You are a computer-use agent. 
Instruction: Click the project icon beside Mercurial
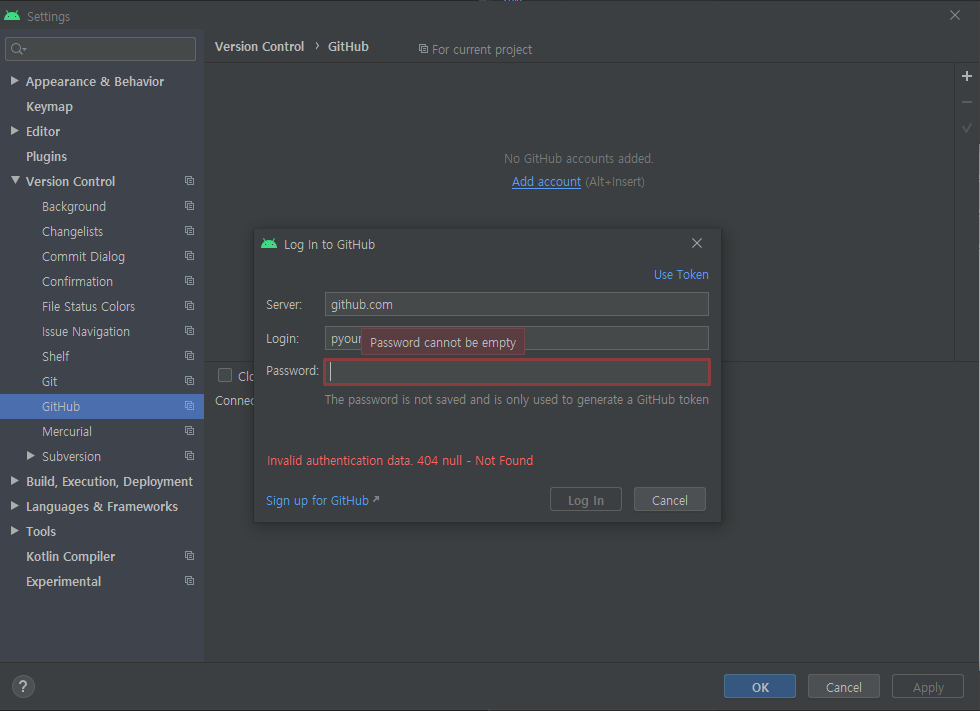pyautogui.click(x=189, y=431)
